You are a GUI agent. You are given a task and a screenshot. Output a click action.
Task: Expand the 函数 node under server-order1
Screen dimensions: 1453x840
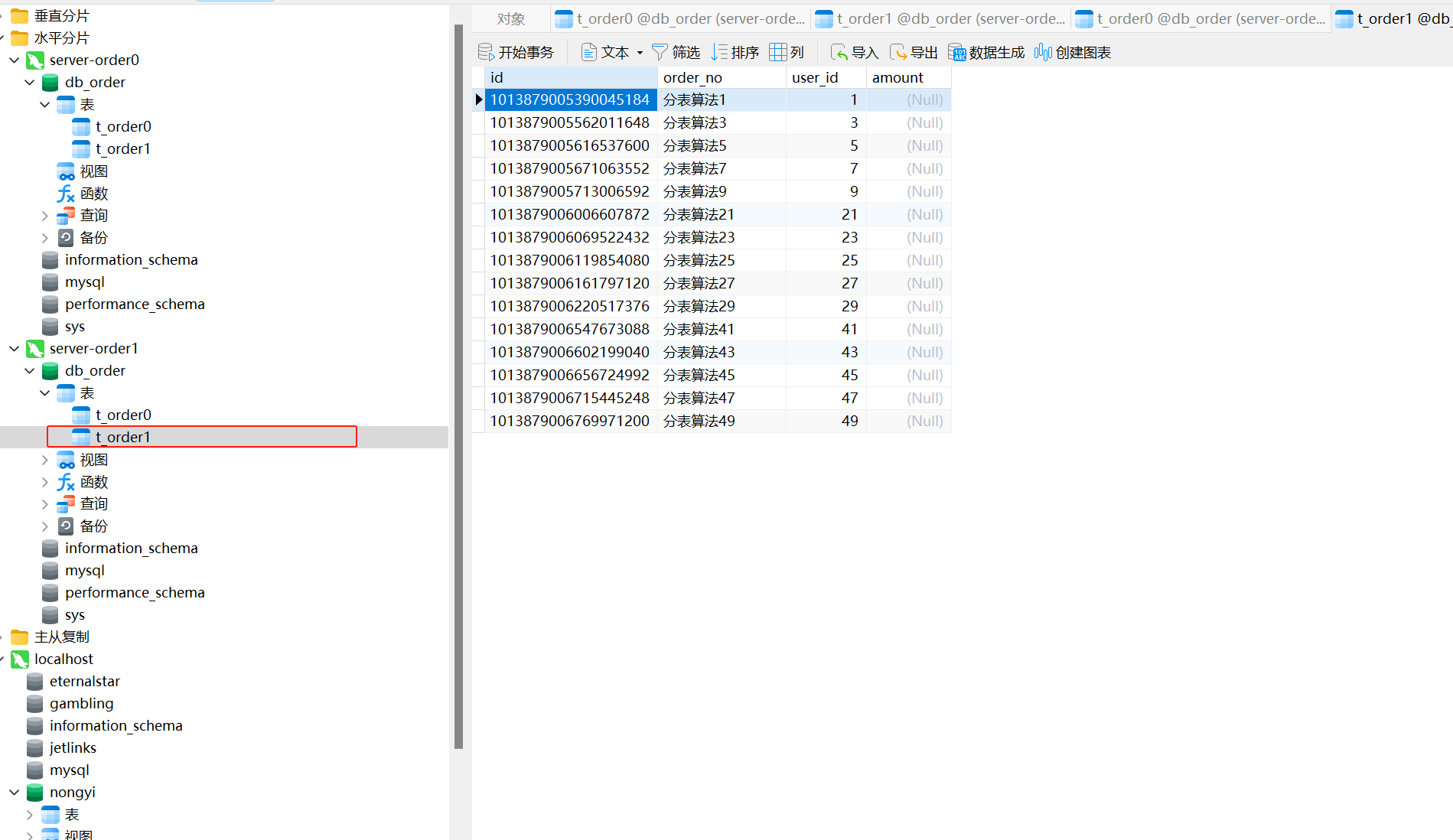44,482
